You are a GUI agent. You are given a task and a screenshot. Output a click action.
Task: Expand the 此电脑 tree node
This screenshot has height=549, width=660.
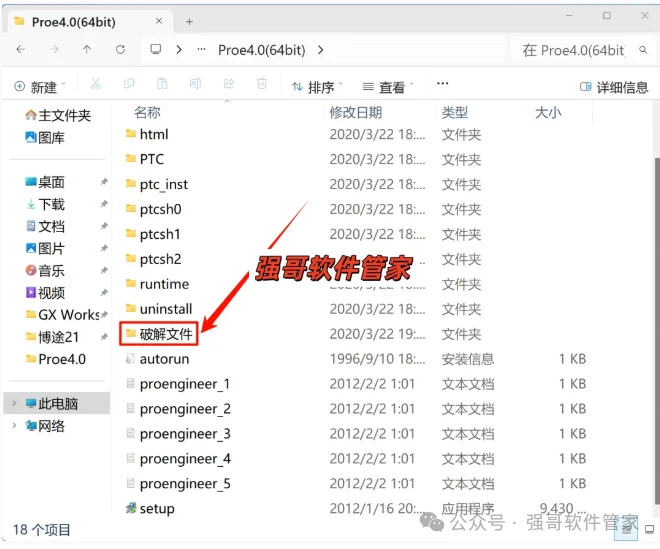click(x=14, y=403)
